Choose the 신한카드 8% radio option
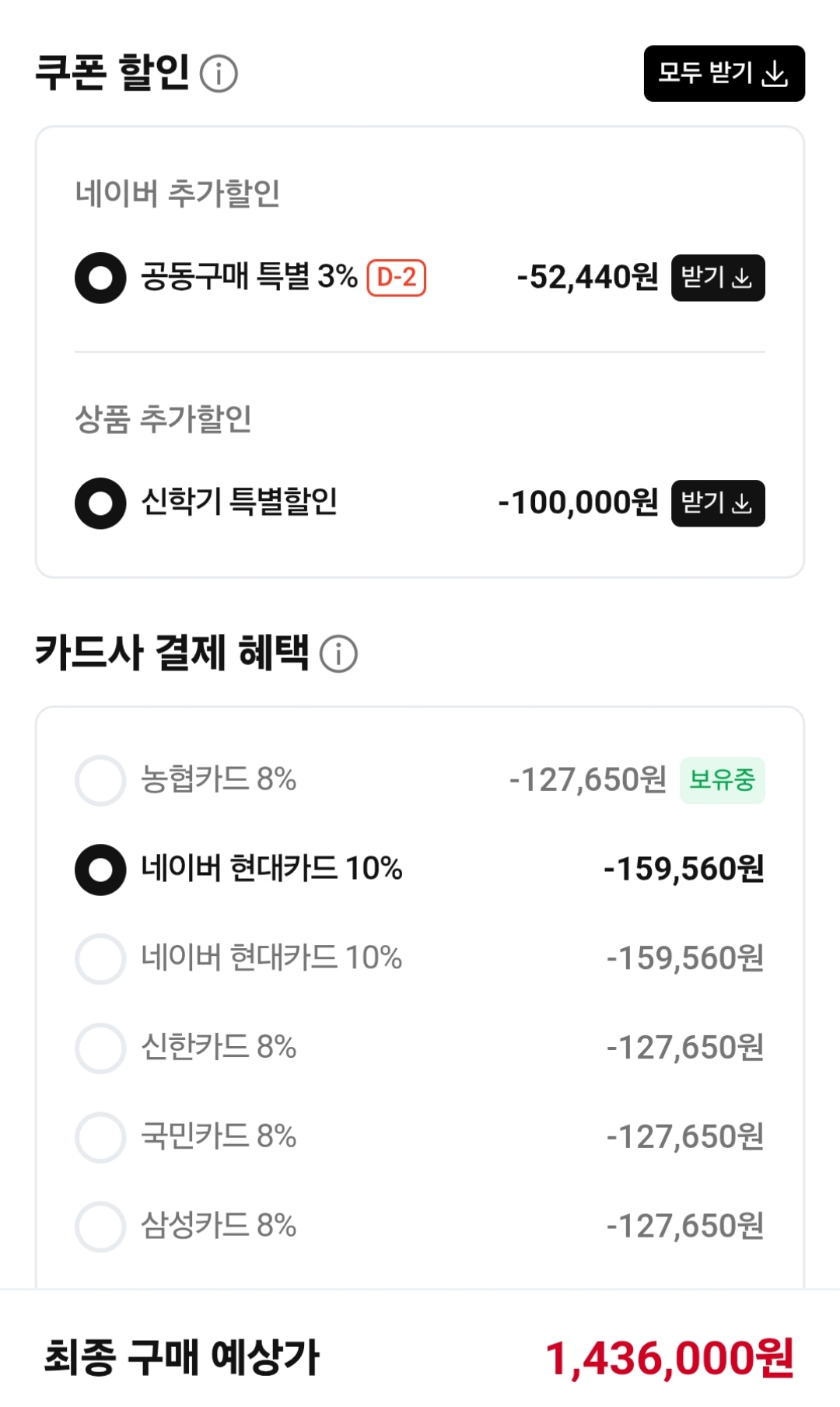The height and width of the screenshot is (1407, 840). point(100,1048)
